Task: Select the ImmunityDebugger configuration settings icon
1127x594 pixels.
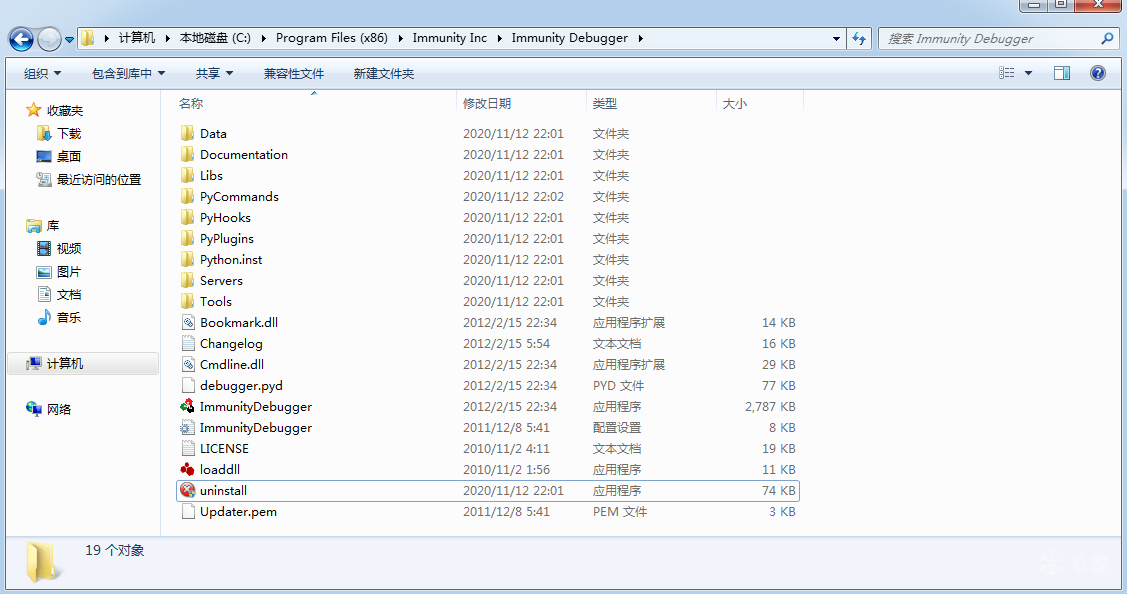Action: (188, 427)
